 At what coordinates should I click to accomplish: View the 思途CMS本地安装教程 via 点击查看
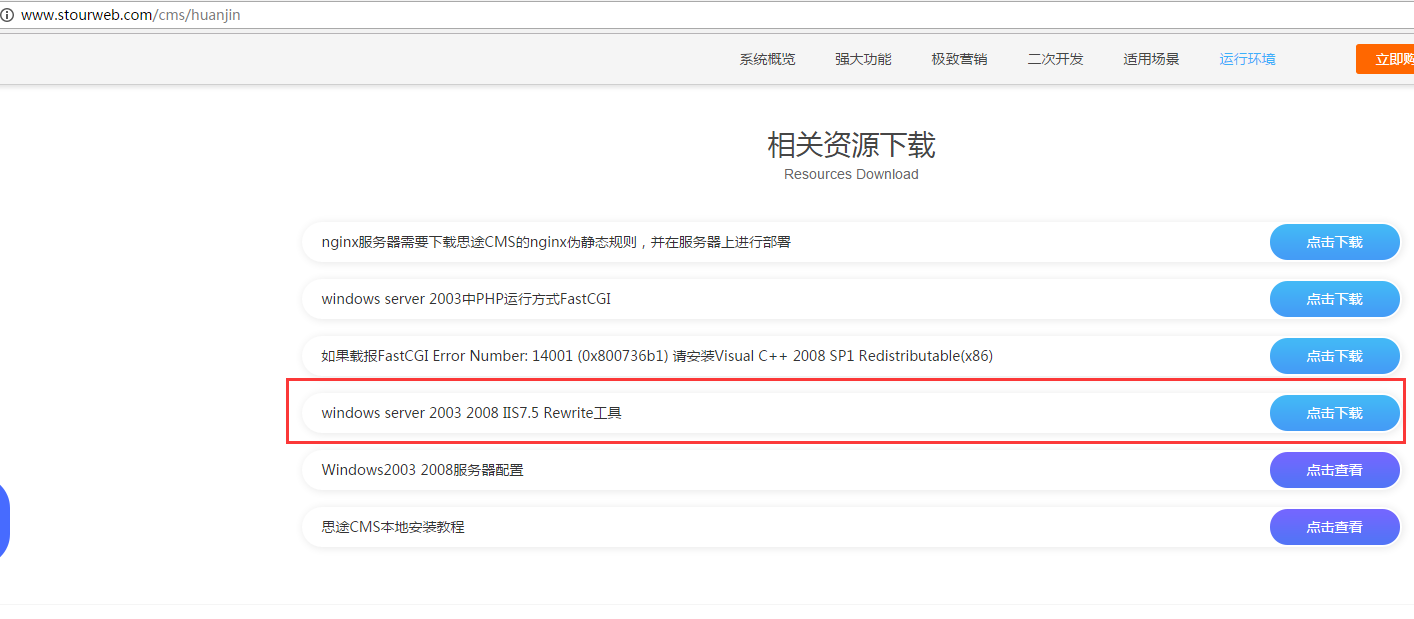click(x=1334, y=527)
